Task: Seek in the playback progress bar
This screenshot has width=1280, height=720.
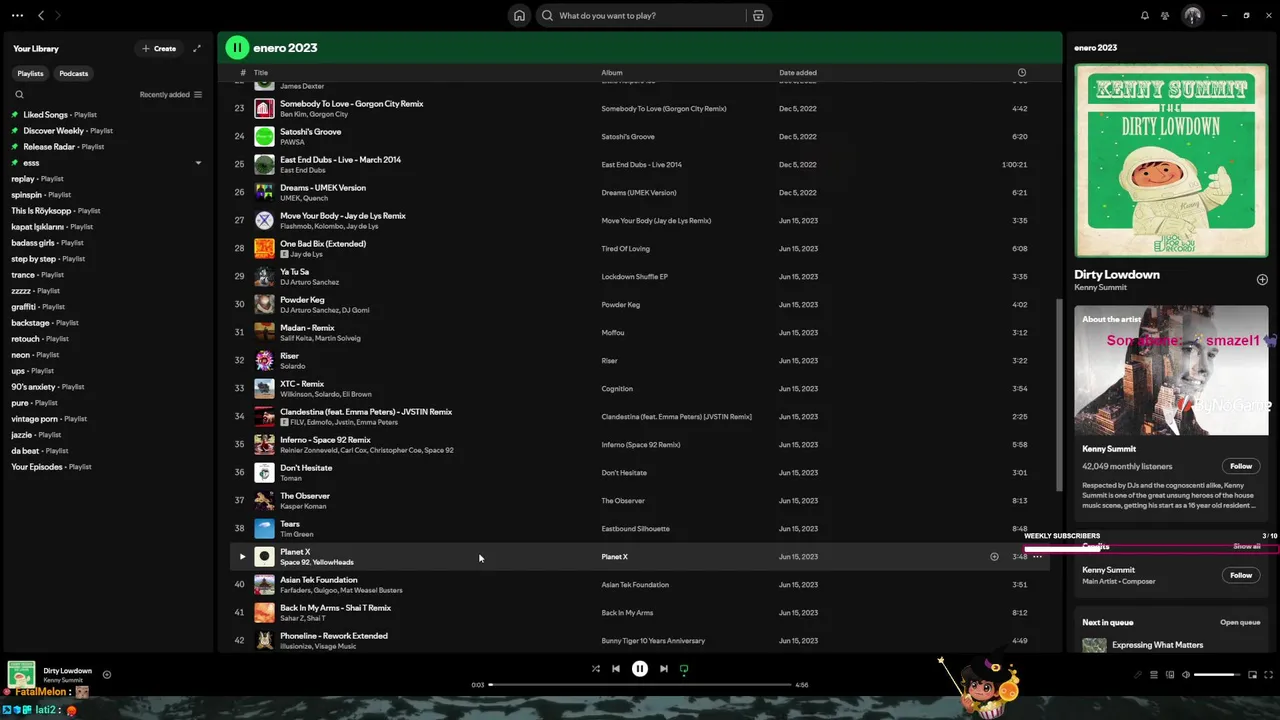Action: pos(640,685)
